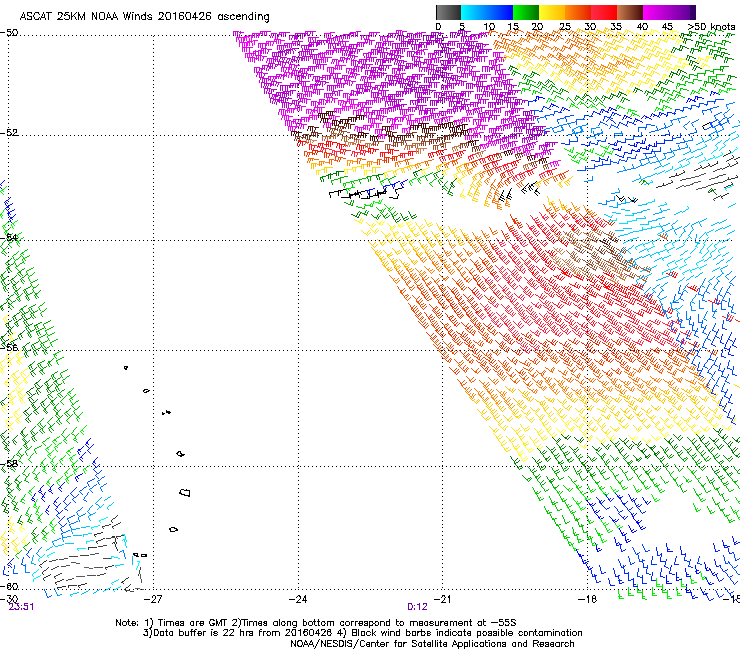Click the 23:51 swath time label

point(21,607)
